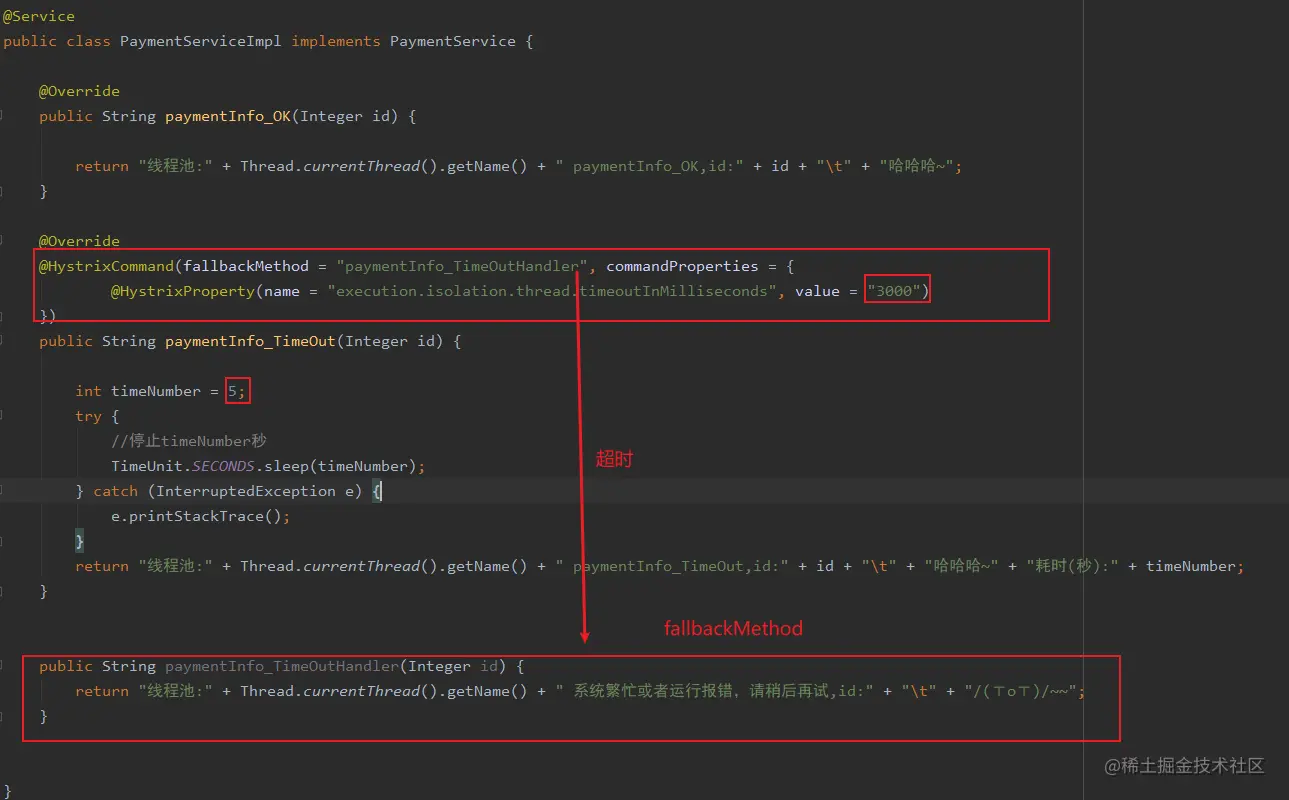Screen dimensions: 1289x800
Task: Click the implements keyword
Action: pyautogui.click(x=336, y=41)
